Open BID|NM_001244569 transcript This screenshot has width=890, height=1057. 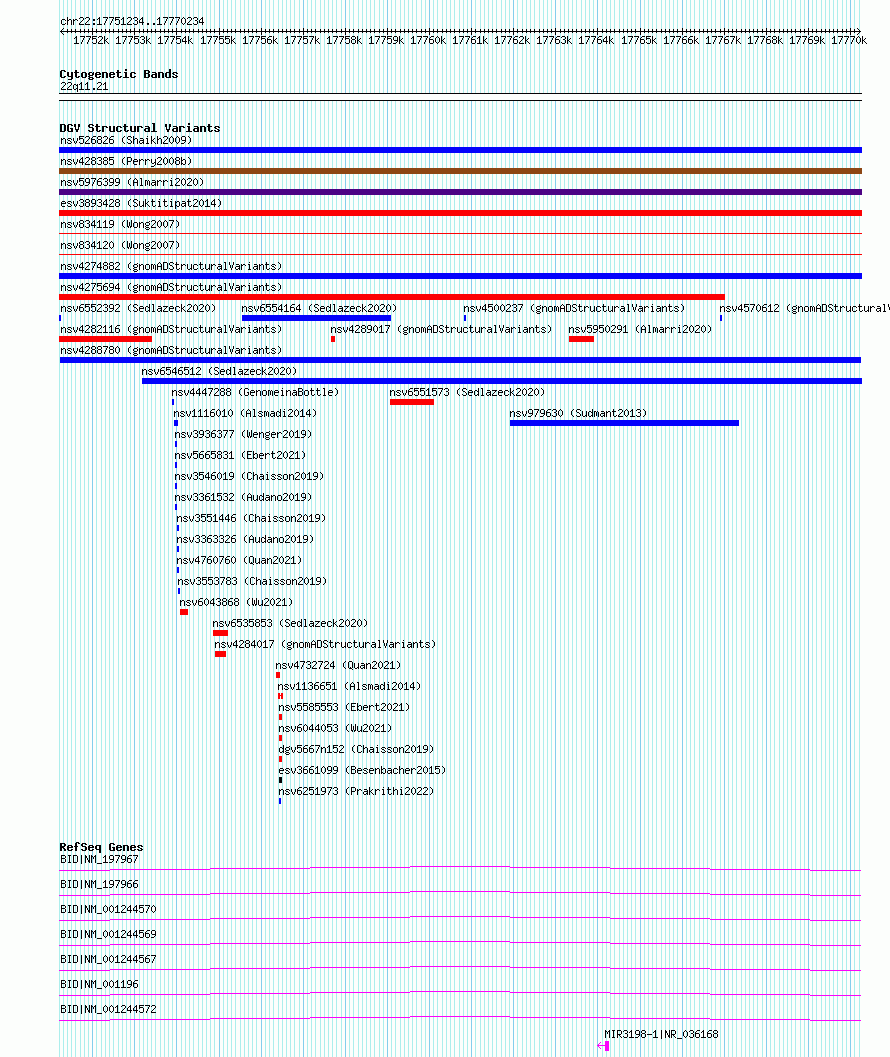pos(109,934)
